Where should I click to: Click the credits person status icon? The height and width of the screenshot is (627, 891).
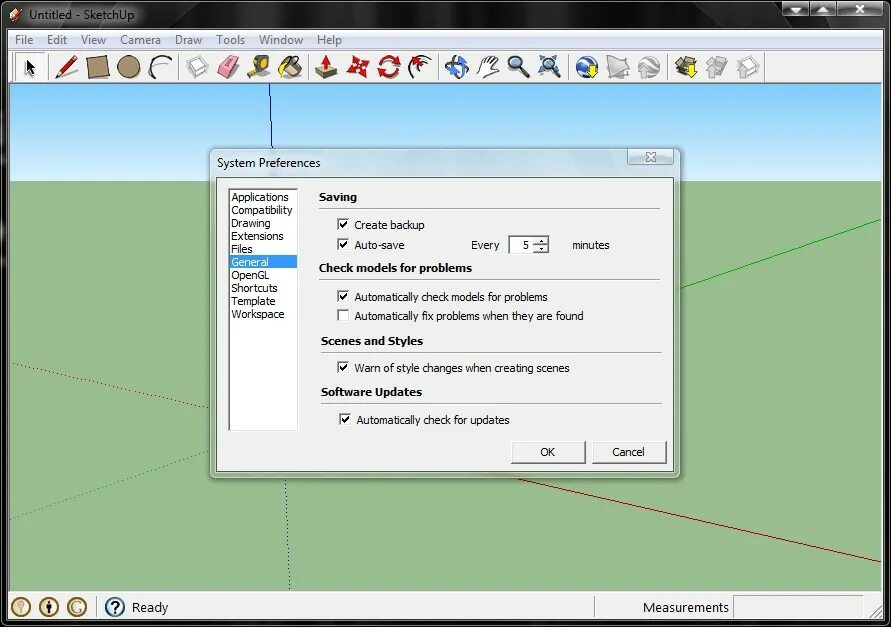coord(49,607)
